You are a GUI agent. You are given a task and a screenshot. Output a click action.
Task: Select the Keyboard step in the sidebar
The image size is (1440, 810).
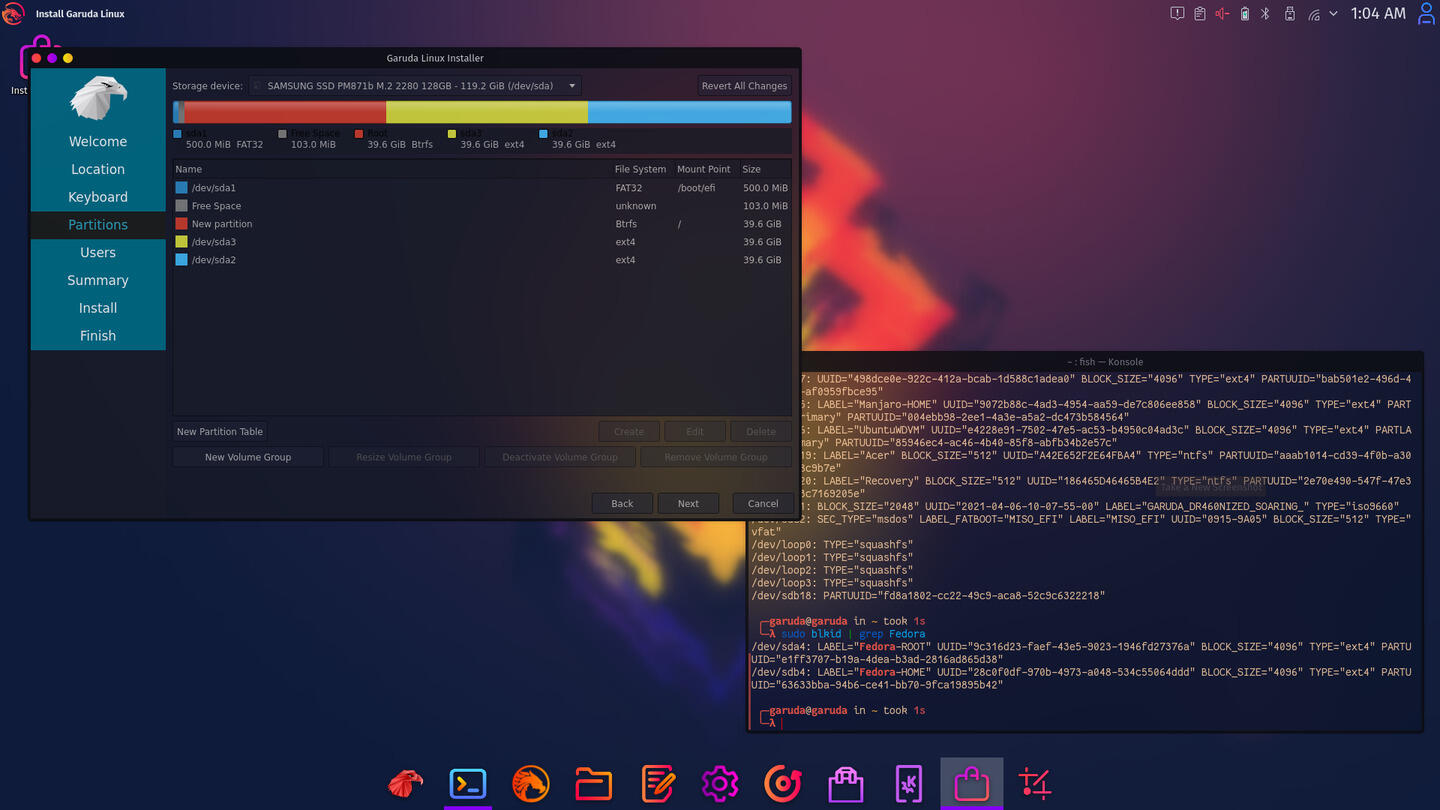98,197
